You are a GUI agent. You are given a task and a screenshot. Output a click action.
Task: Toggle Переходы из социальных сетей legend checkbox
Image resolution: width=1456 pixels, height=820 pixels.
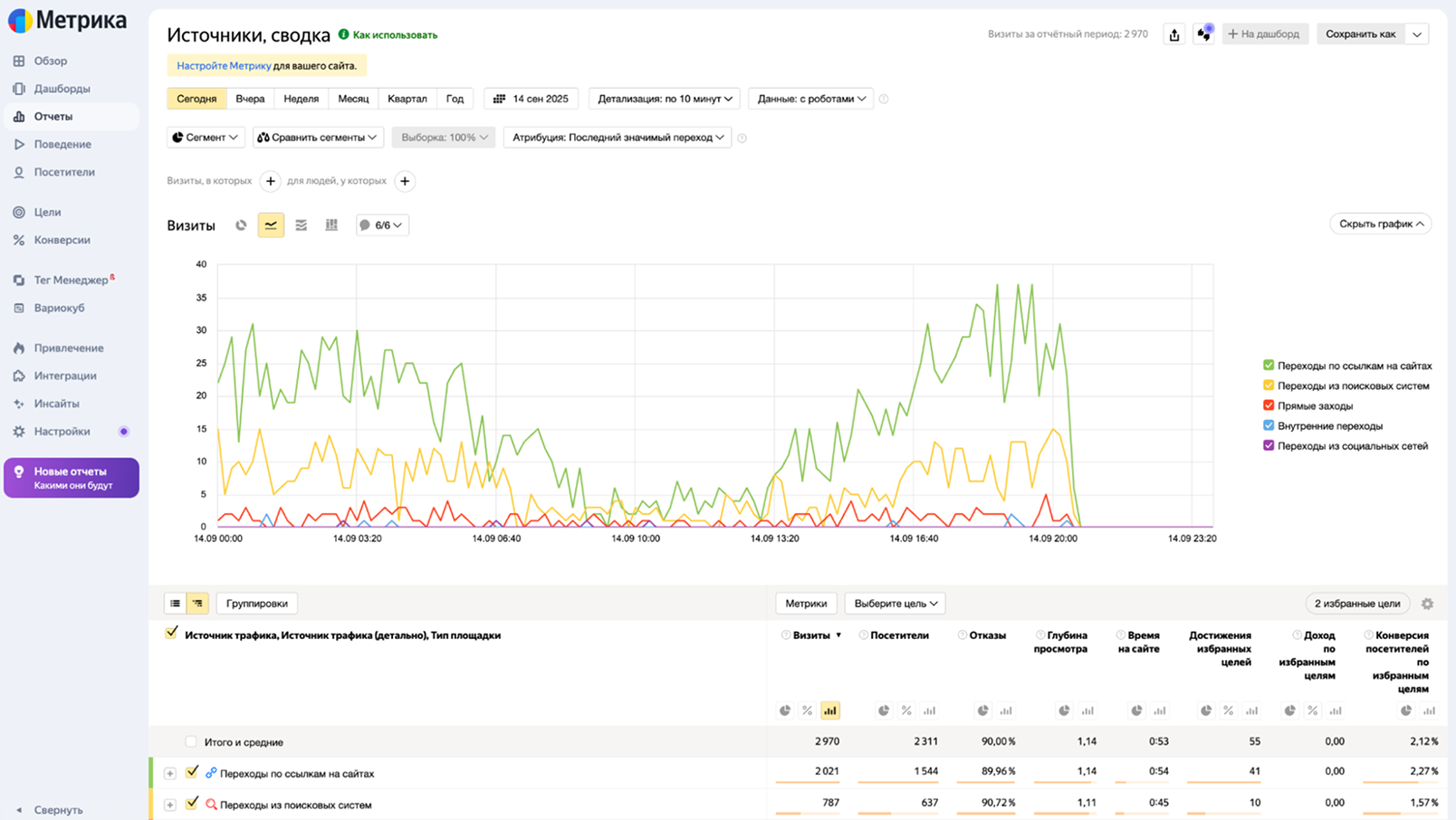(1269, 445)
